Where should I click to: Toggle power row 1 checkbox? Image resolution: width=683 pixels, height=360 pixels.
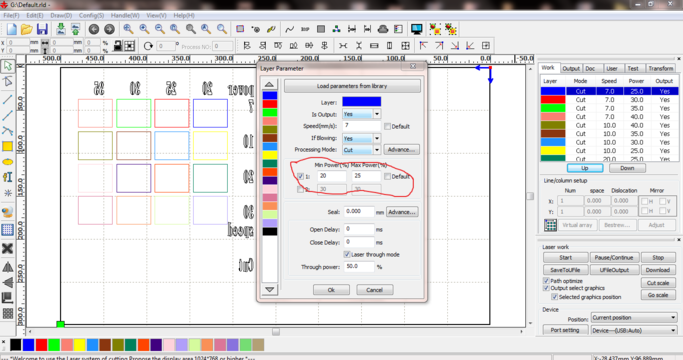tap(300, 176)
